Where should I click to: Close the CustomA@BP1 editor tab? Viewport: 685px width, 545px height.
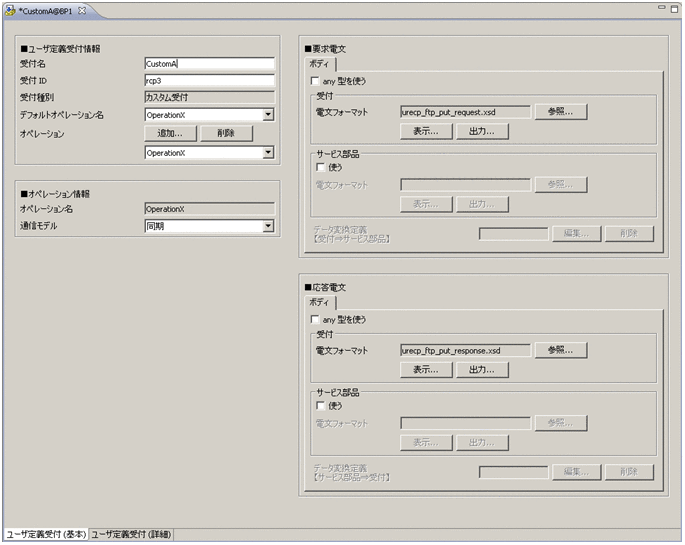pos(83,10)
